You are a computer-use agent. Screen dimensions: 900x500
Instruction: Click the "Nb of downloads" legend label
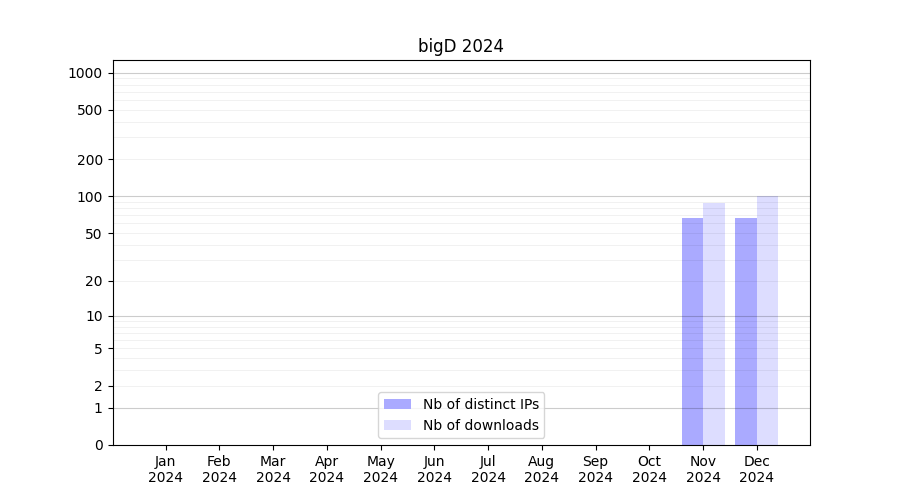[481, 426]
